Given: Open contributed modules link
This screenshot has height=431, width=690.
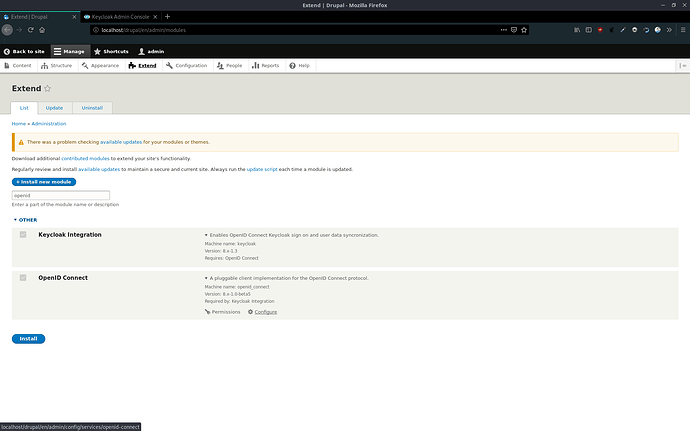Looking at the screenshot, I should tap(85, 158).
